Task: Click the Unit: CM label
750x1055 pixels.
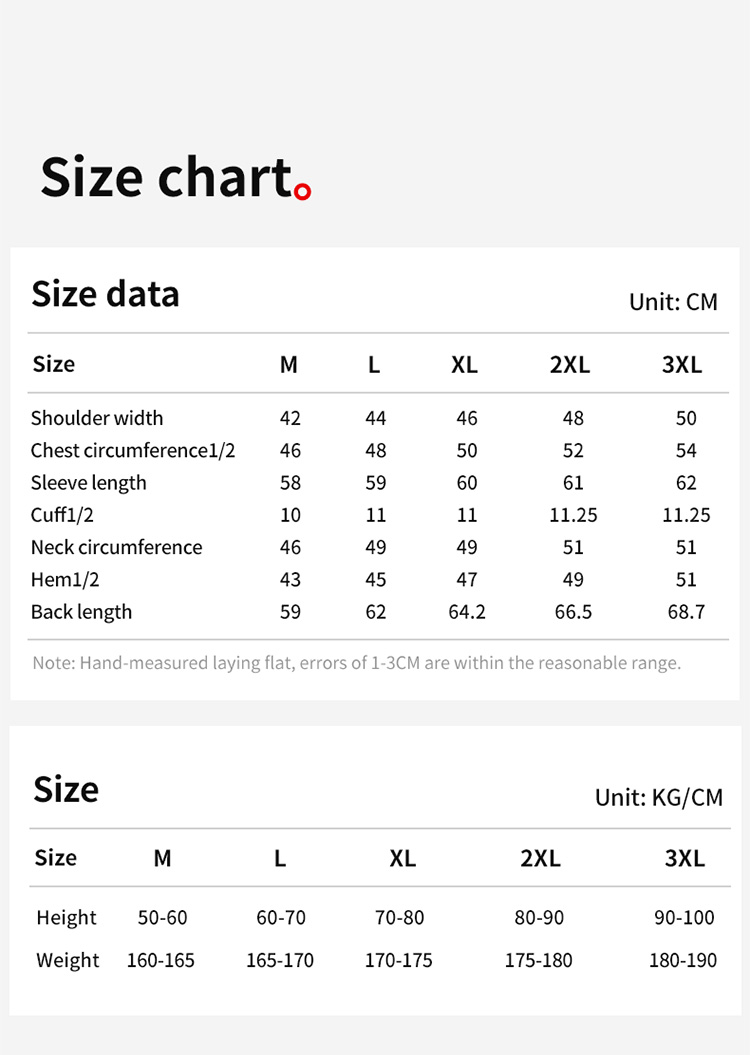Action: 673,302
